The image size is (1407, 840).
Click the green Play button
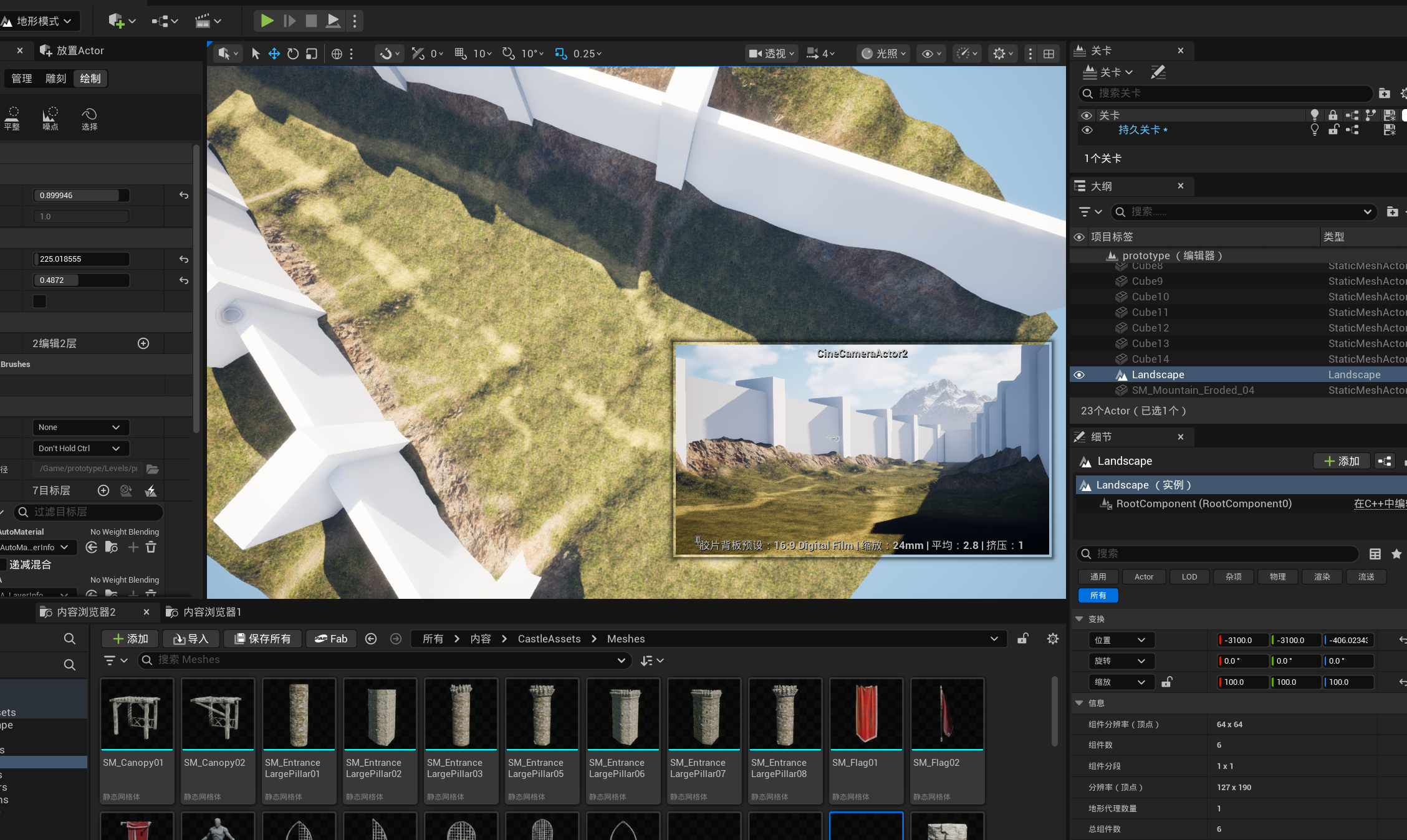[267, 21]
